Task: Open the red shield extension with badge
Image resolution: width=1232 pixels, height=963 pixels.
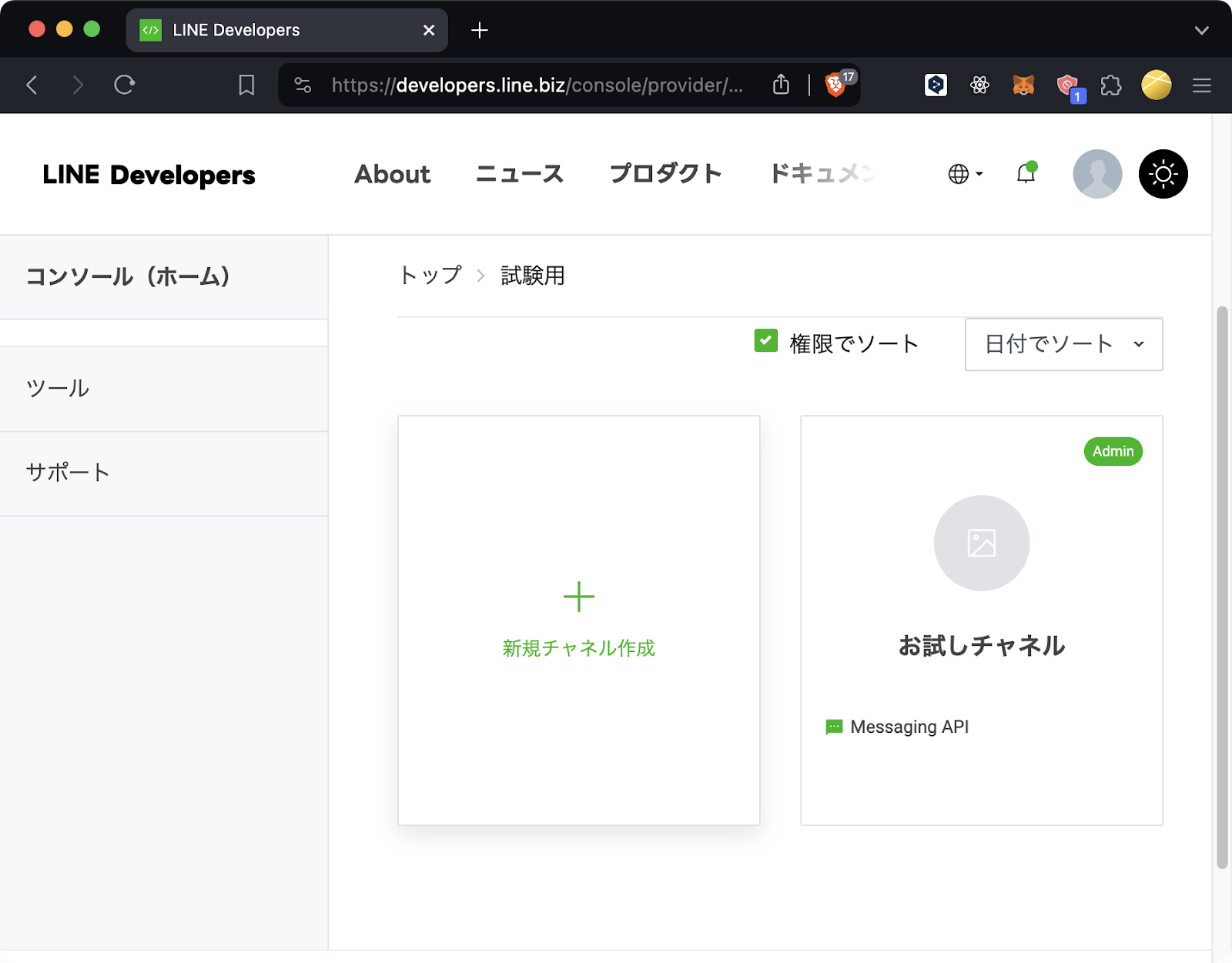Action: pos(1069,86)
